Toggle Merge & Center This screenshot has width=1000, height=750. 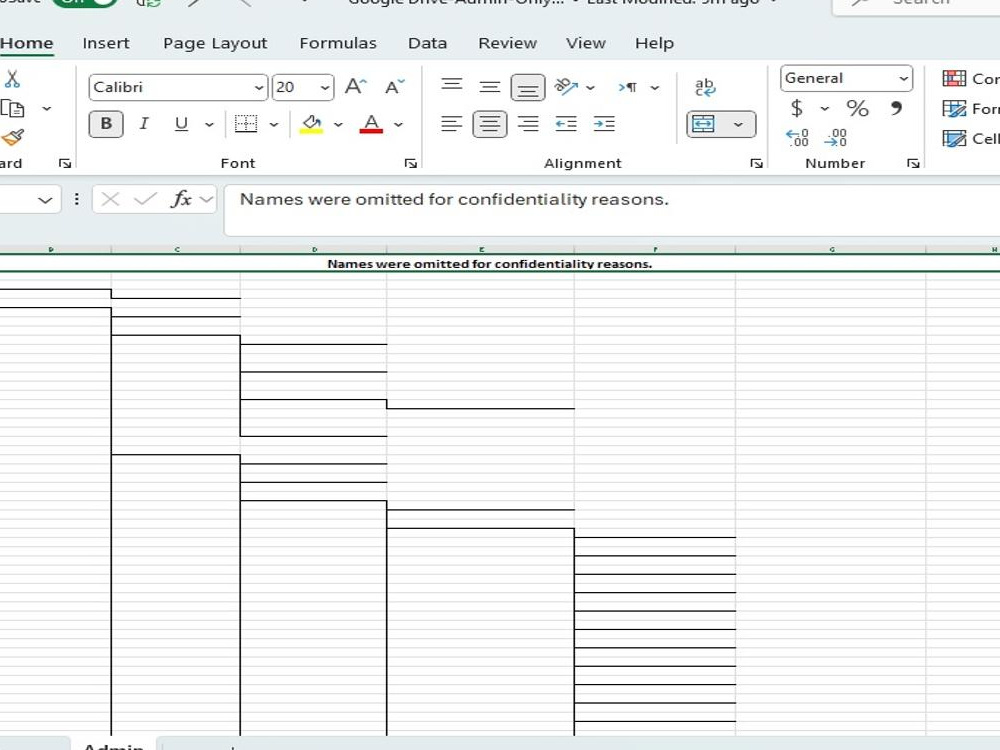click(703, 124)
